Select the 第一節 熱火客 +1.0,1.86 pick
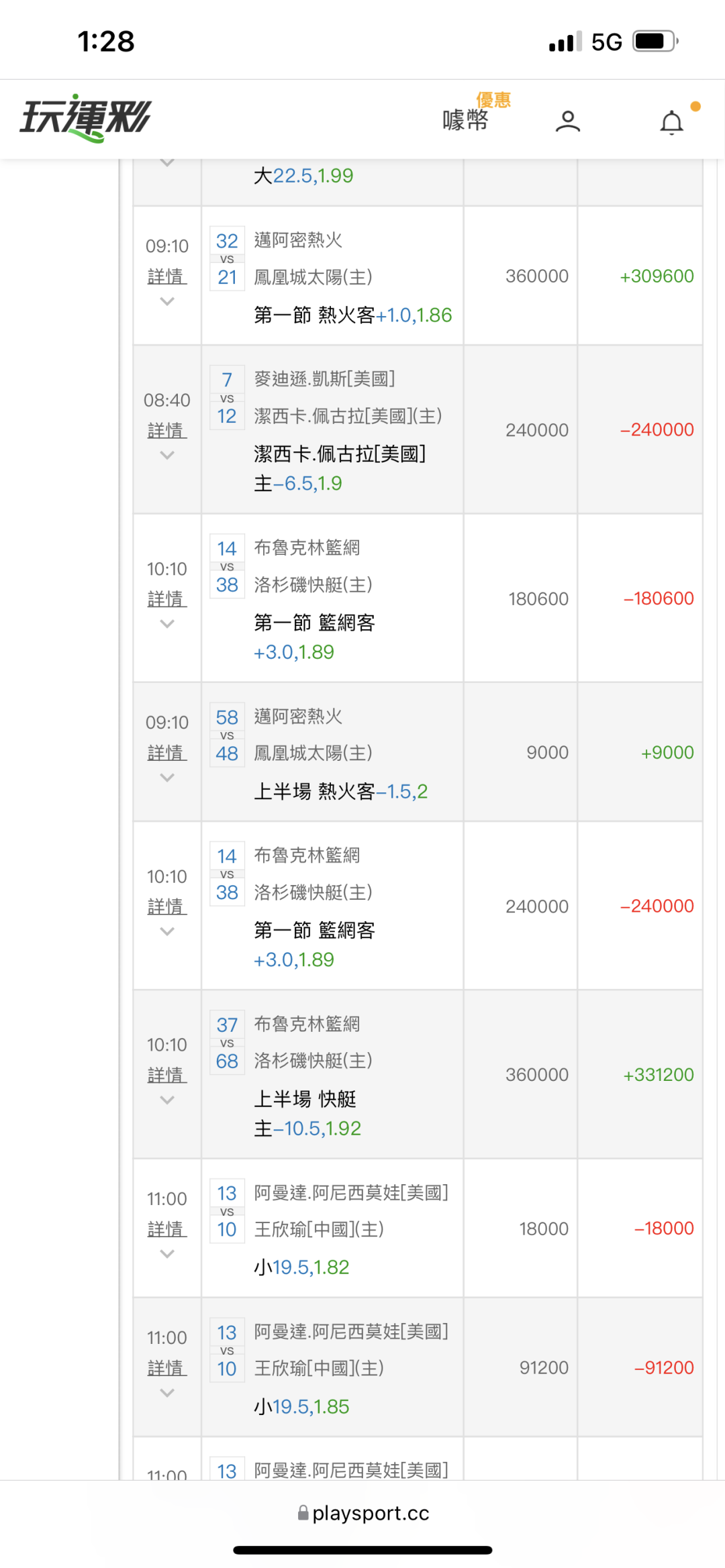The height and width of the screenshot is (1568, 725). pyautogui.click(x=352, y=315)
